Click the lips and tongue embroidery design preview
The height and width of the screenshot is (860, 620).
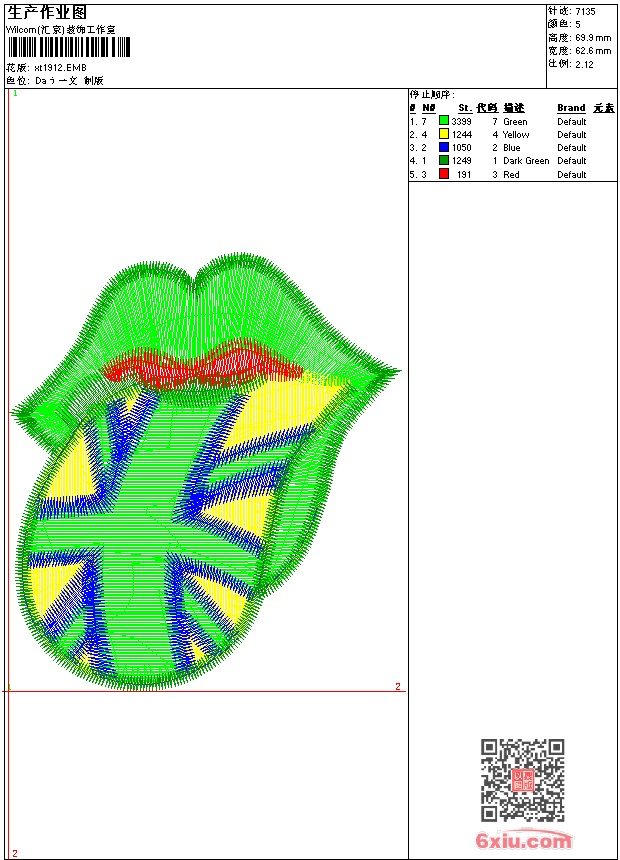[206, 472]
